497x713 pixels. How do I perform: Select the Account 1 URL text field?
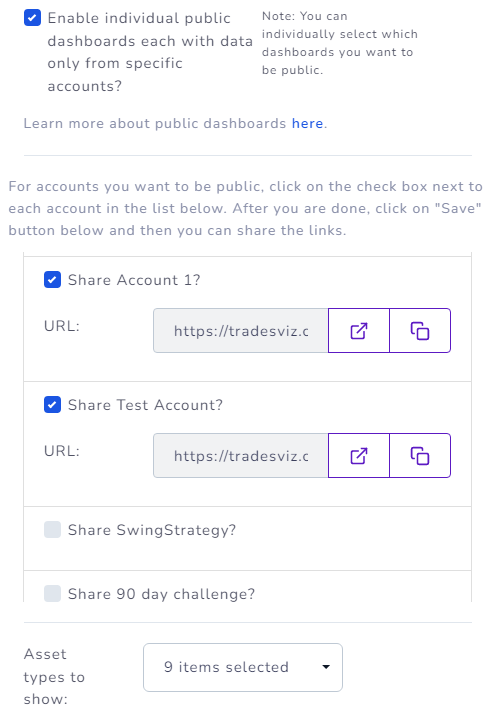241,331
